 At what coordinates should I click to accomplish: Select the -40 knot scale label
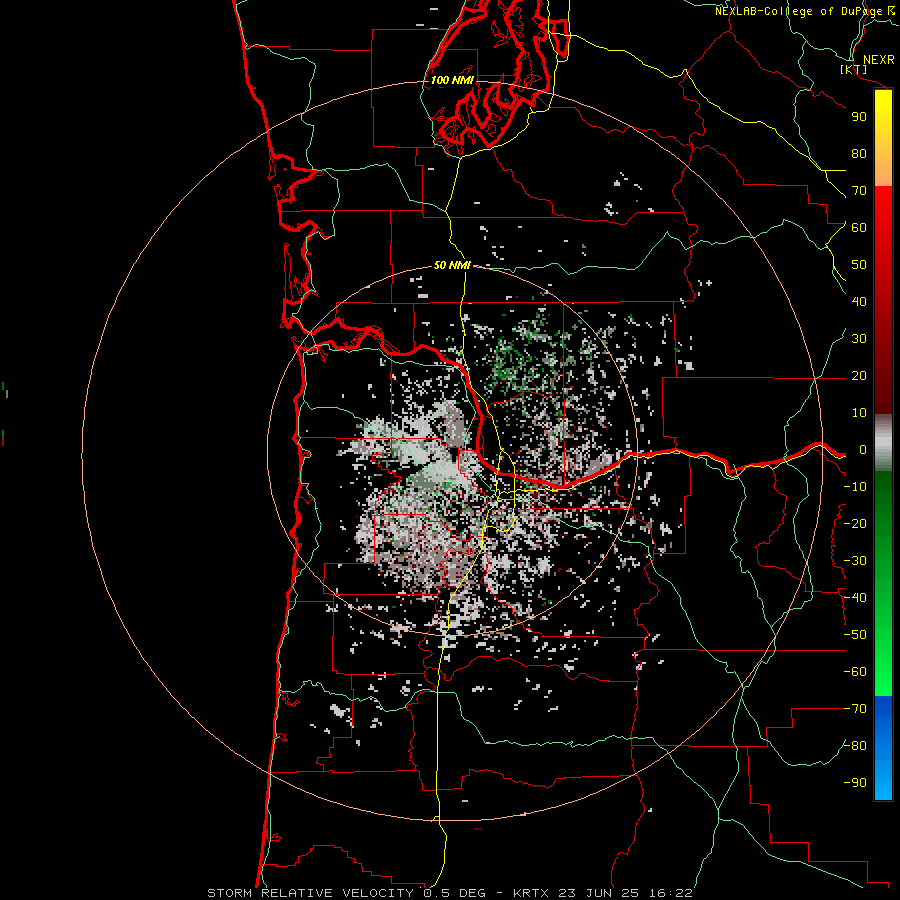[x=855, y=598]
